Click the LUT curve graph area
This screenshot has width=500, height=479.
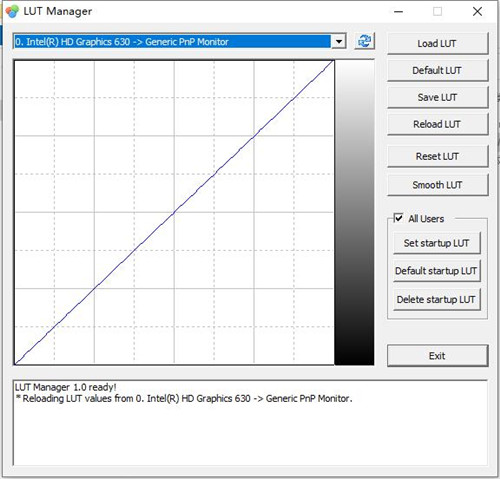pos(174,212)
